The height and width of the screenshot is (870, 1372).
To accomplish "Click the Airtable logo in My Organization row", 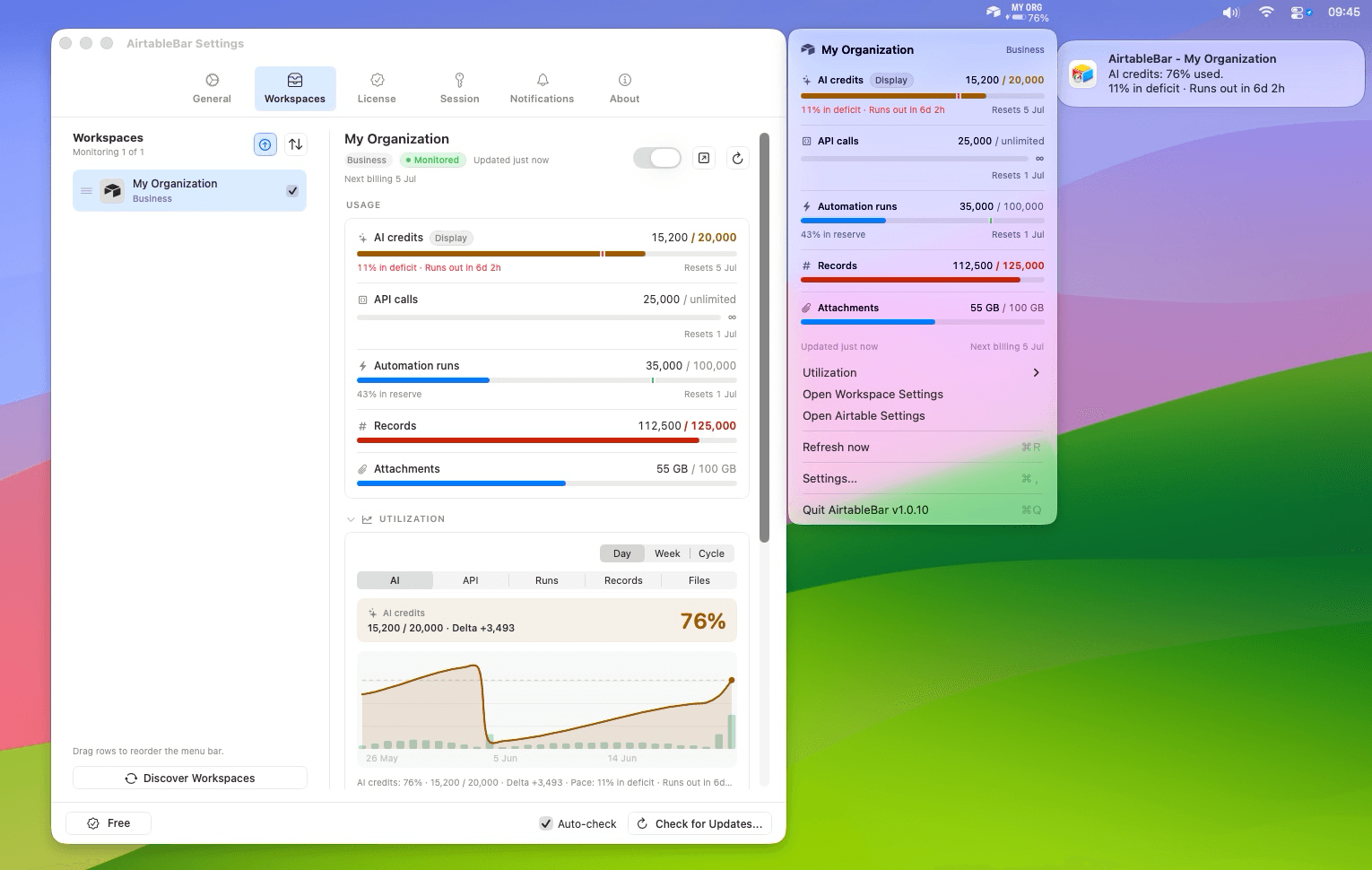I will [x=112, y=191].
